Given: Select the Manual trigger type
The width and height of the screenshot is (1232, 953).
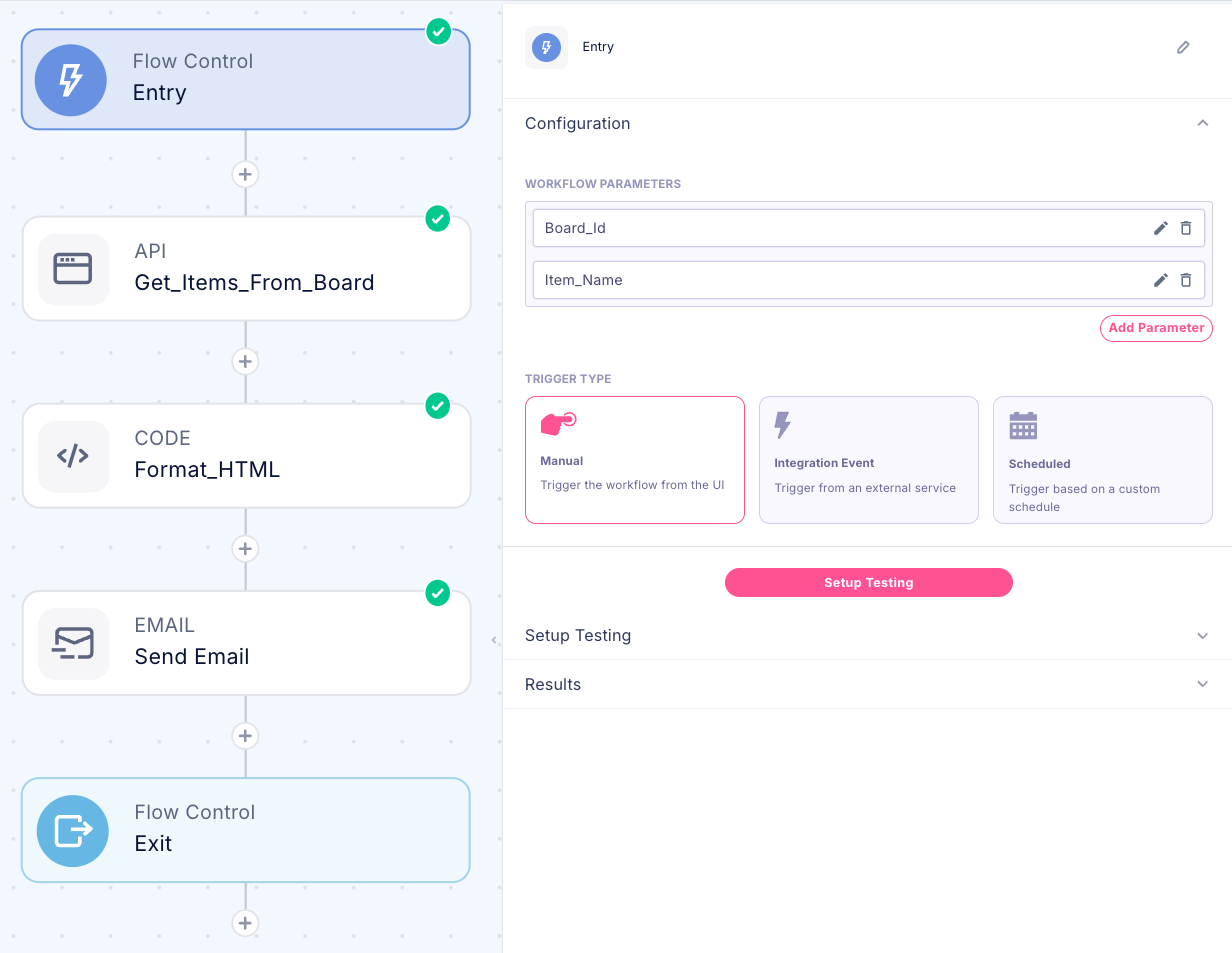Looking at the screenshot, I should tap(635, 460).
